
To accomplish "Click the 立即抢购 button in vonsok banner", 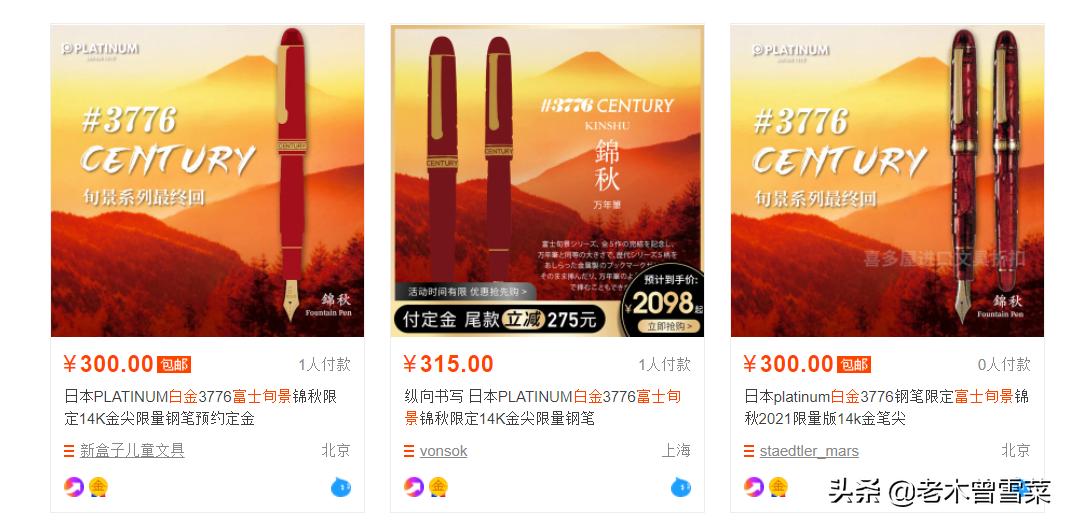I will [x=670, y=326].
